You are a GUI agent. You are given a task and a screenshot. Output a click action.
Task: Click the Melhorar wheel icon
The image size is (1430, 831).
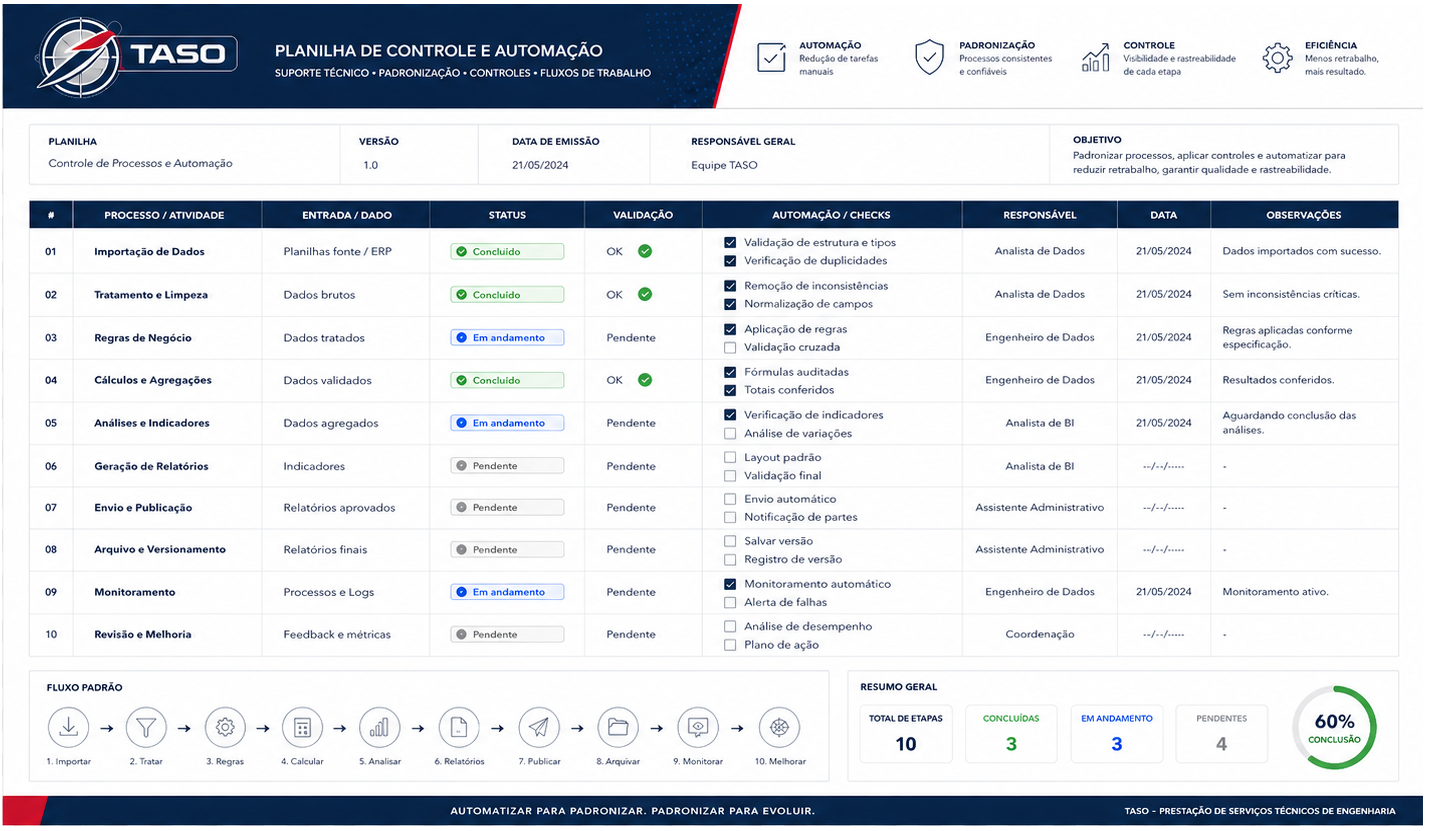pyautogui.click(x=779, y=728)
